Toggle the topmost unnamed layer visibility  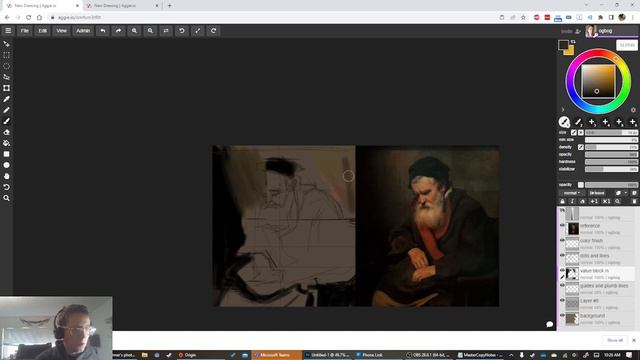point(562,210)
